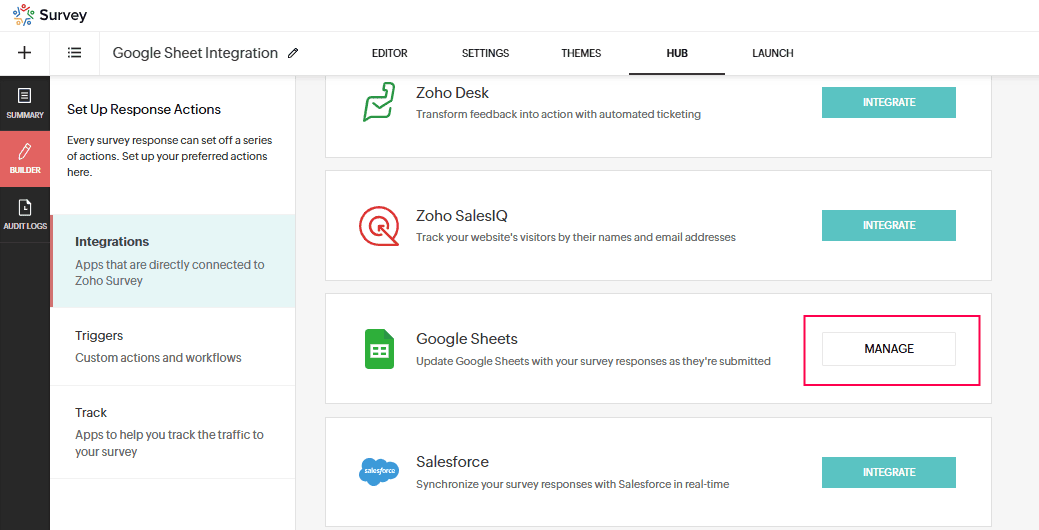
Task: Open Summary in the left sidebar
Action: pos(25,103)
